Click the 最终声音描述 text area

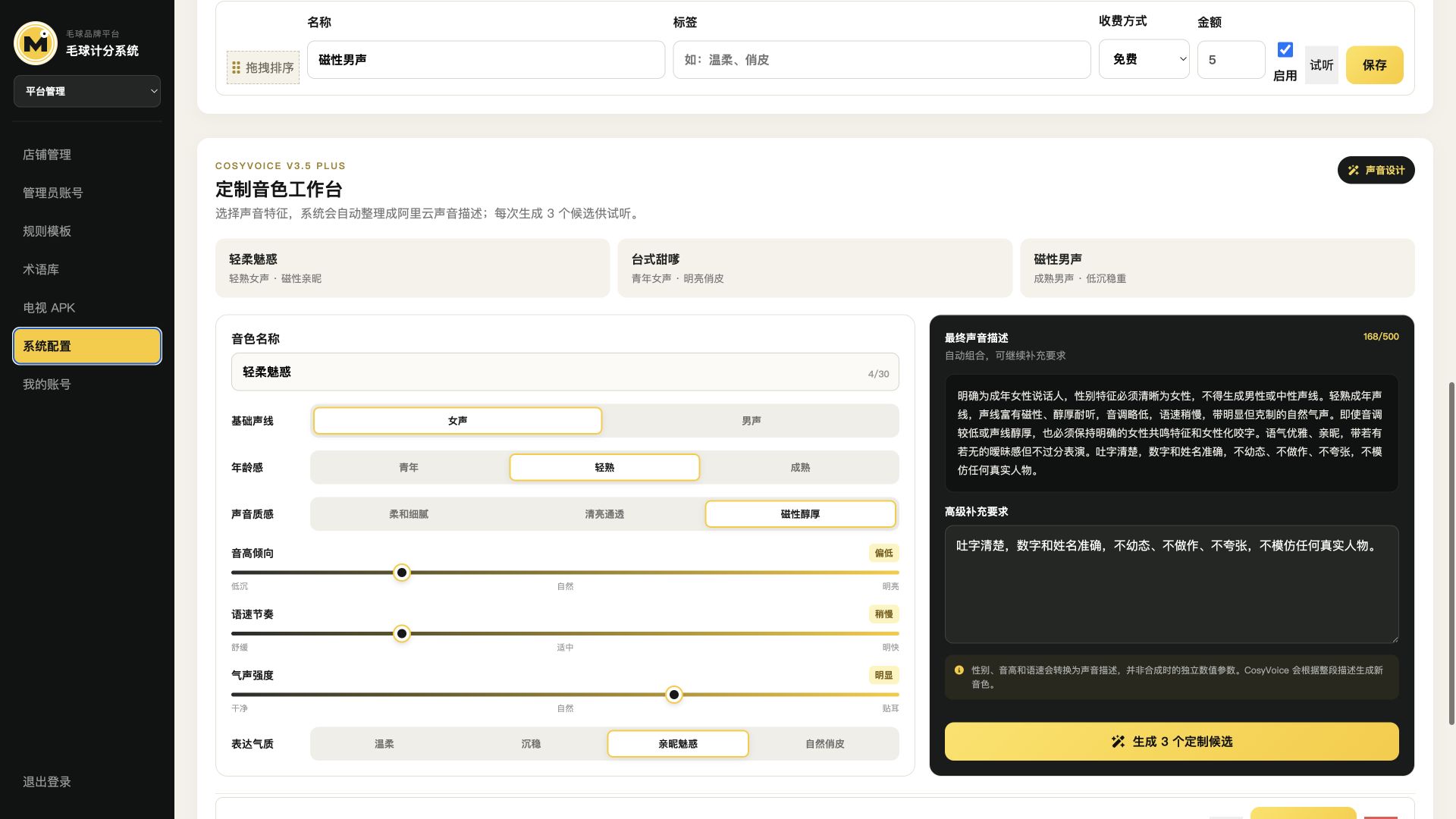(1172, 433)
